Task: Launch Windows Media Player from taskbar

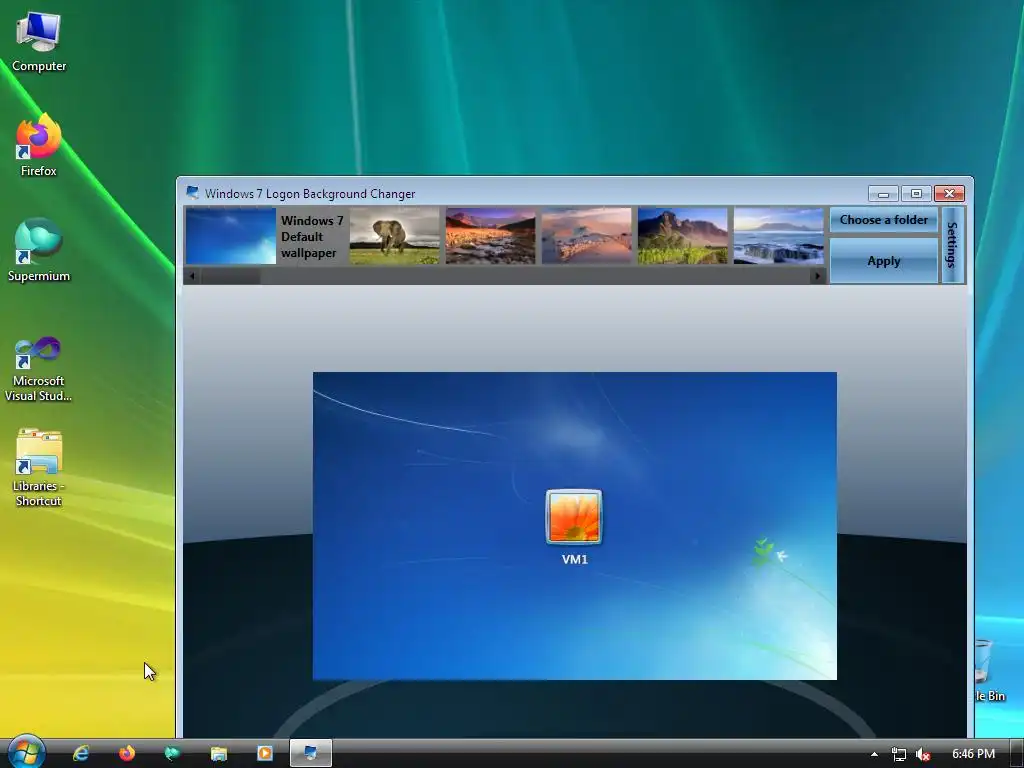Action: pos(264,753)
